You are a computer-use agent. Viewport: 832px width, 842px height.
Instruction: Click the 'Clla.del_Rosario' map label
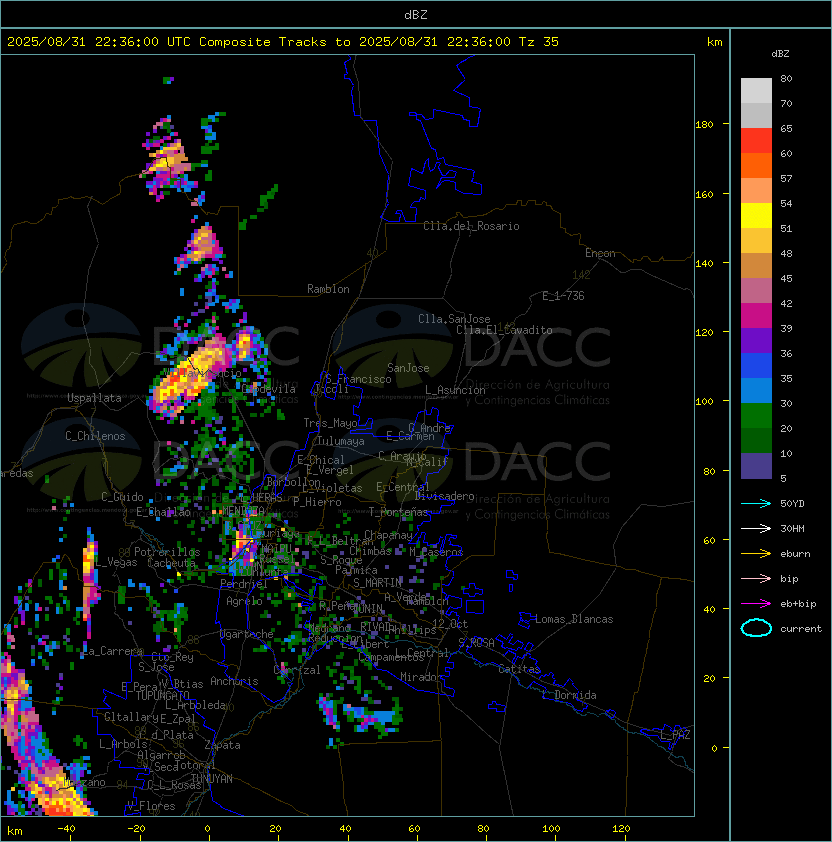tap(471, 226)
